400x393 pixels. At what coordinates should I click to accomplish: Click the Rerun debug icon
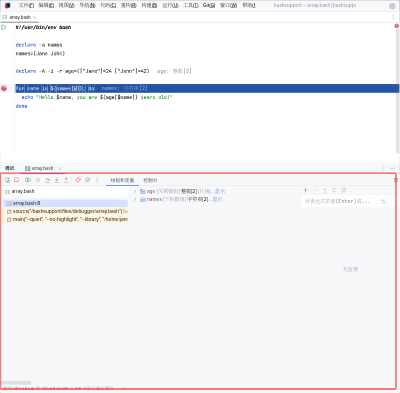coord(7,180)
